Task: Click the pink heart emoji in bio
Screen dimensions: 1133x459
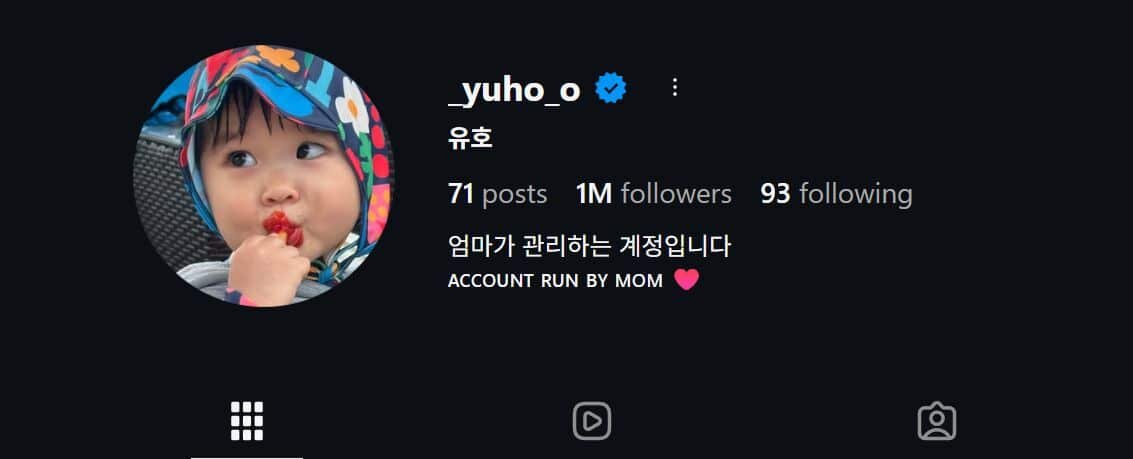Action: coord(686,280)
